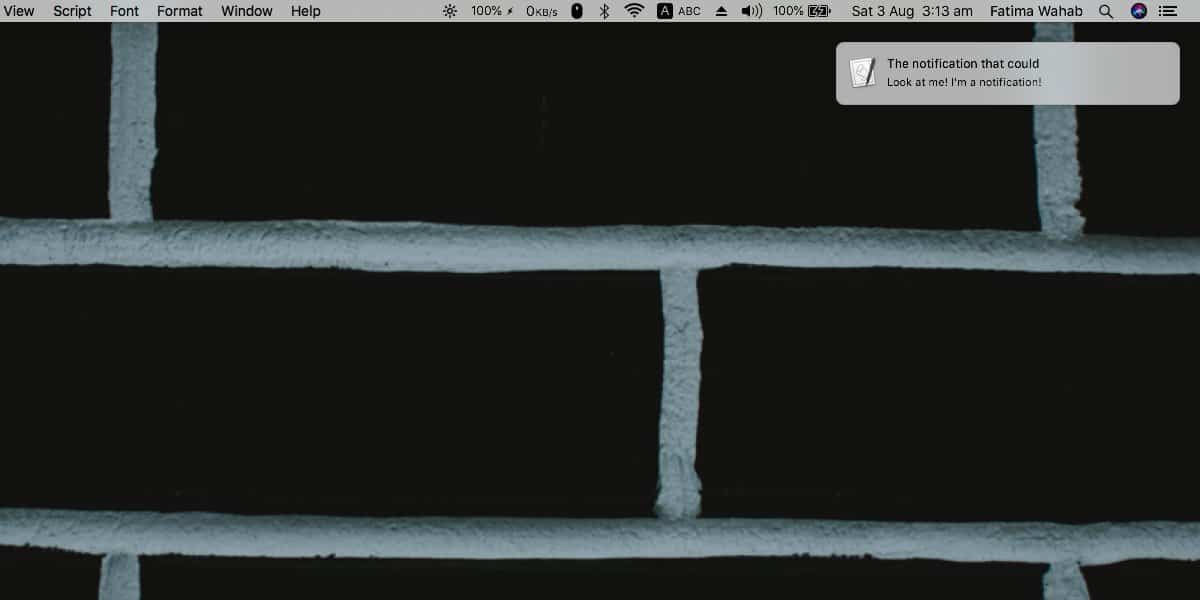Open the Wi-Fi menu icon

[634, 11]
